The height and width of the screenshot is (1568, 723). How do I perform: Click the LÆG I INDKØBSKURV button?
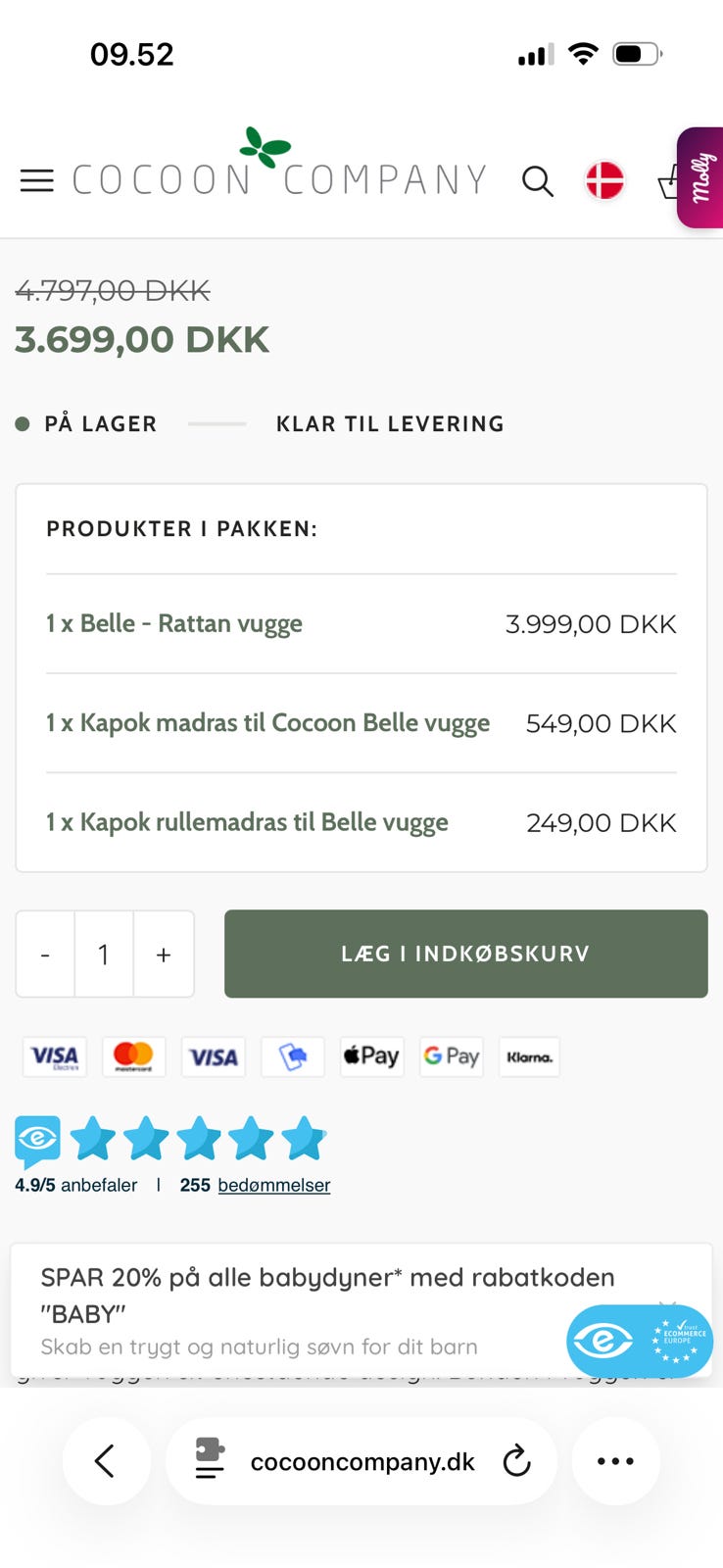click(x=465, y=954)
